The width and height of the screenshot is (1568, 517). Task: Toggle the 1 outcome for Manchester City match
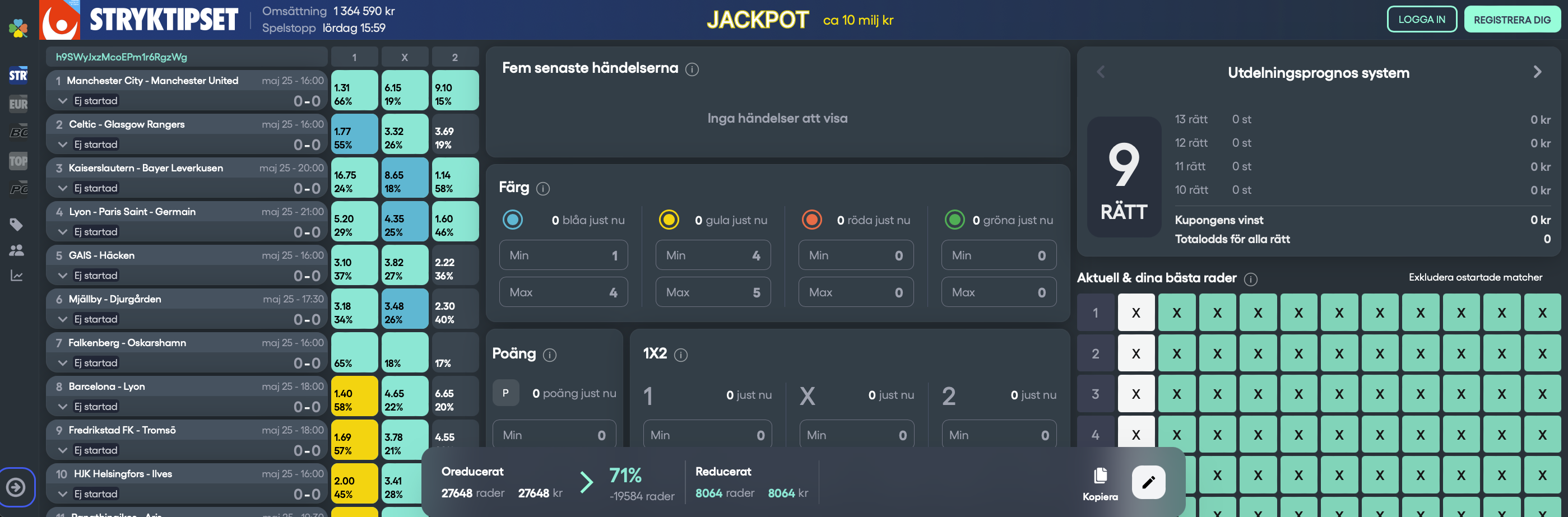(354, 91)
